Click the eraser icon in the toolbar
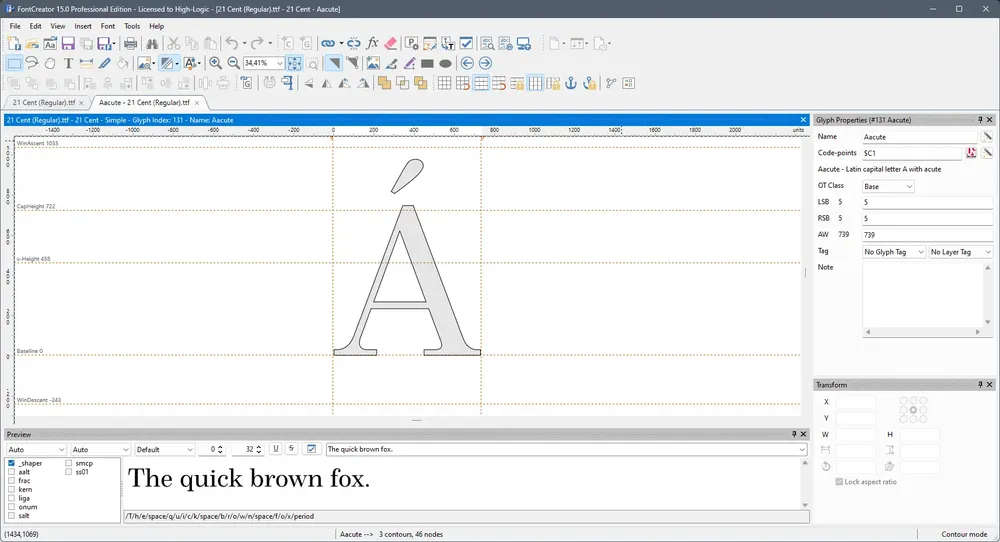This screenshot has height=542, width=1000. (390, 43)
